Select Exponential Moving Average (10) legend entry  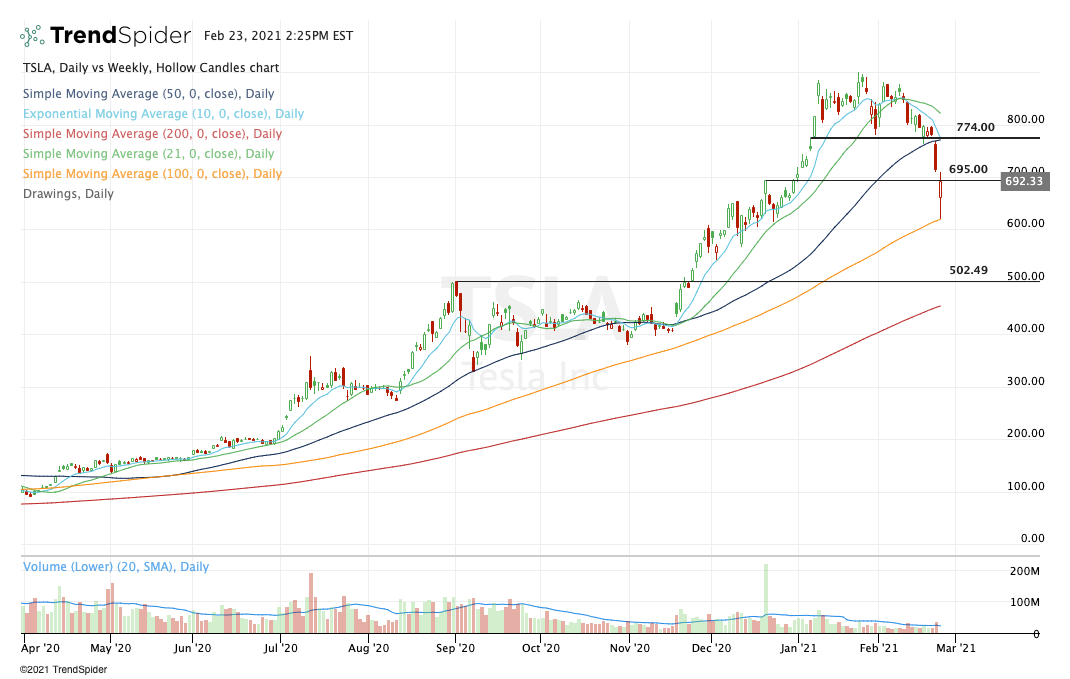[x=164, y=114]
